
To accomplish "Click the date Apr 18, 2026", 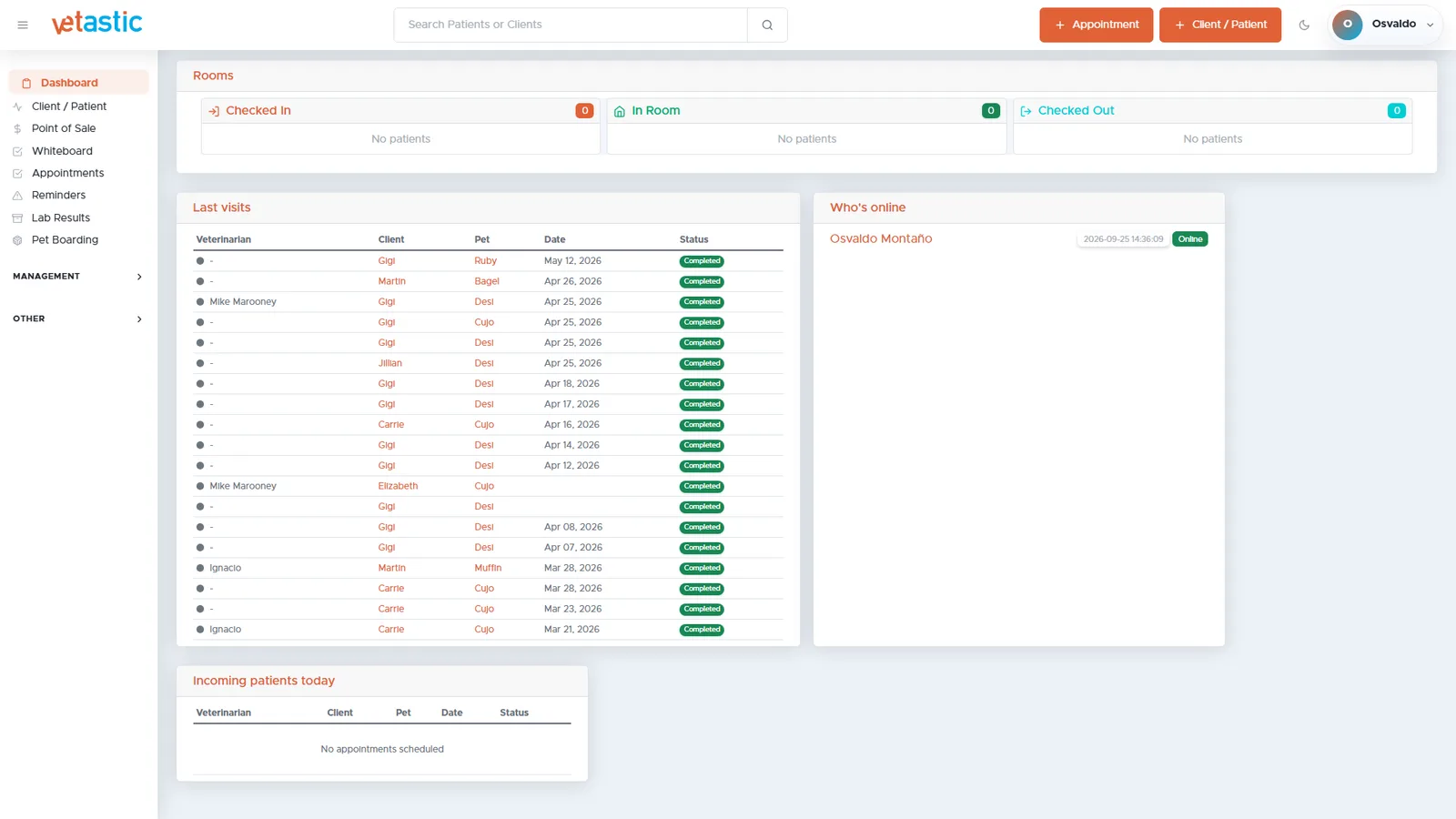I will (571, 384).
